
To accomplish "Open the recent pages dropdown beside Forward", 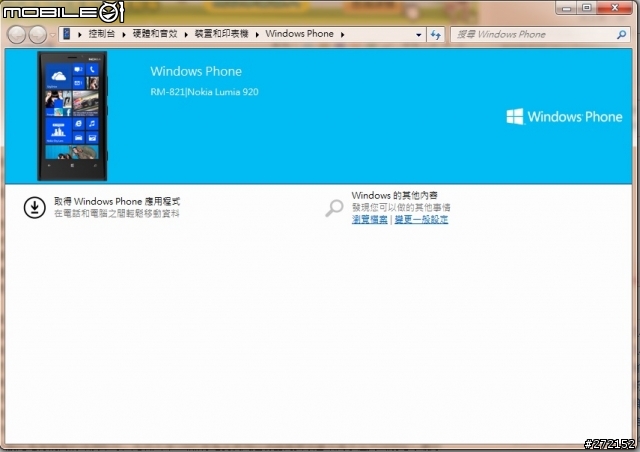I will [53, 35].
